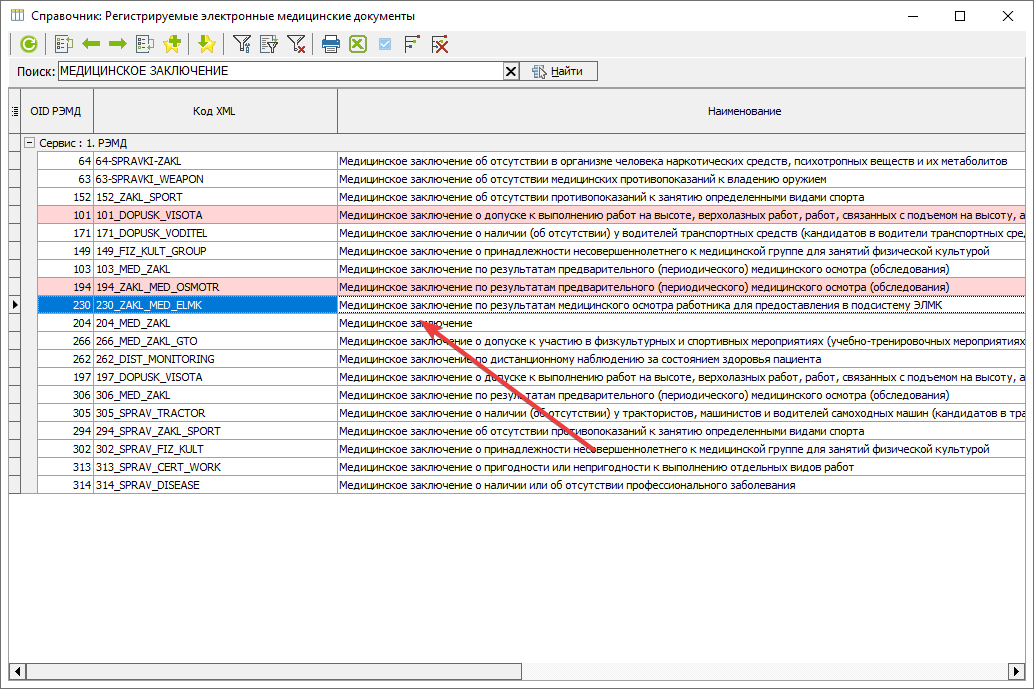The width and height of the screenshot is (1034, 689).
Task: Sort by Наименование column header
Action: [x=682, y=111]
